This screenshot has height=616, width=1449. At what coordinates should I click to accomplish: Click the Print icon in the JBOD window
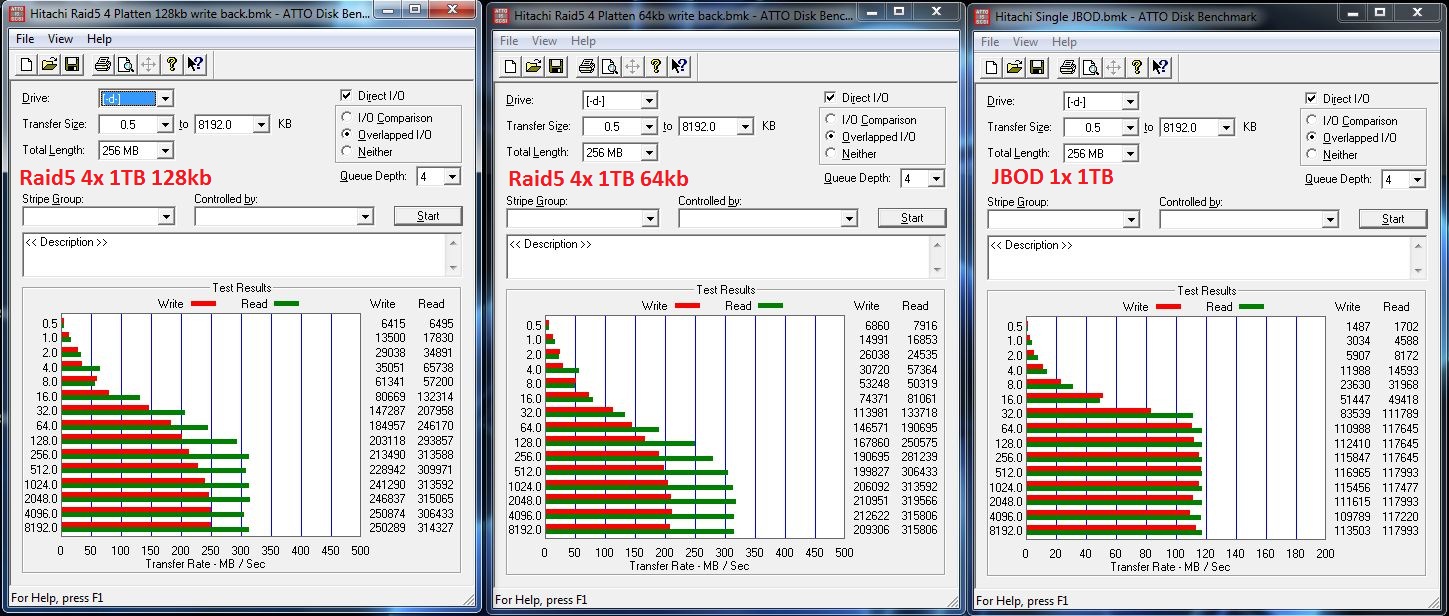click(1066, 68)
